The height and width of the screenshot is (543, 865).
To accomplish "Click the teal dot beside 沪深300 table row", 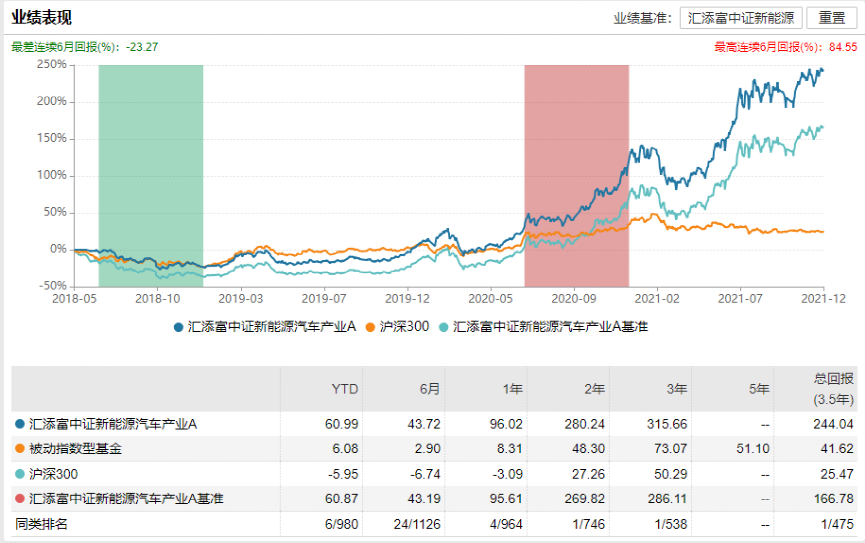I will [19, 474].
